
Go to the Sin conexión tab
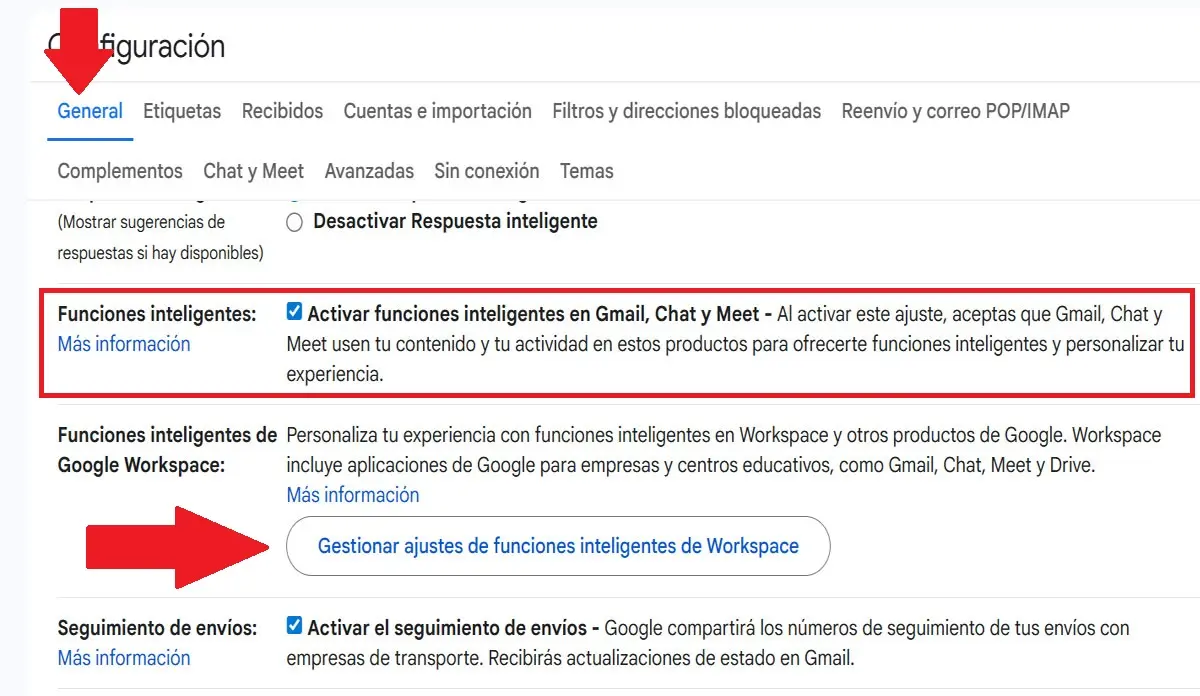coord(486,171)
